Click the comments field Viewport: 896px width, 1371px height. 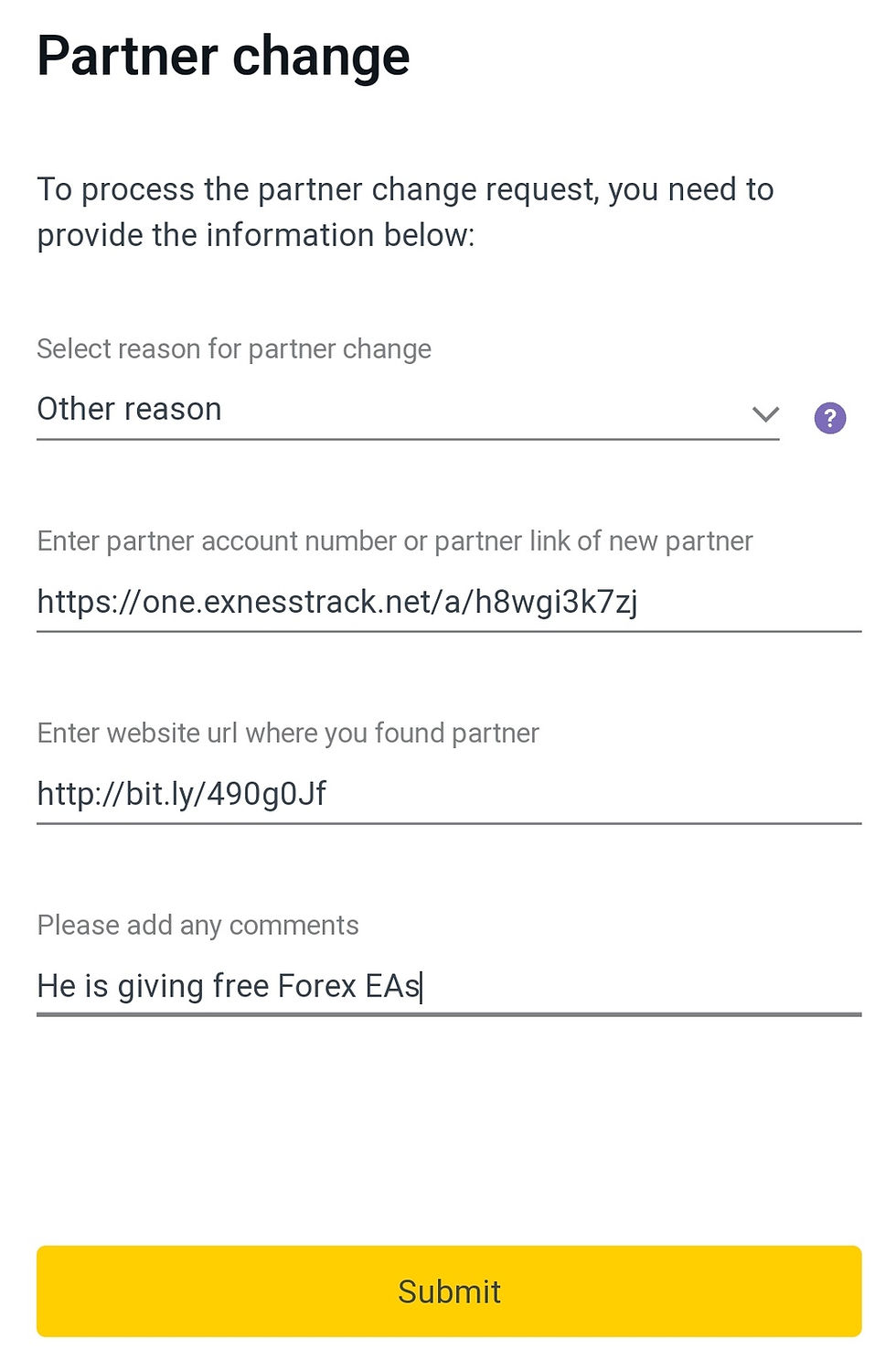pyautogui.click(x=448, y=986)
